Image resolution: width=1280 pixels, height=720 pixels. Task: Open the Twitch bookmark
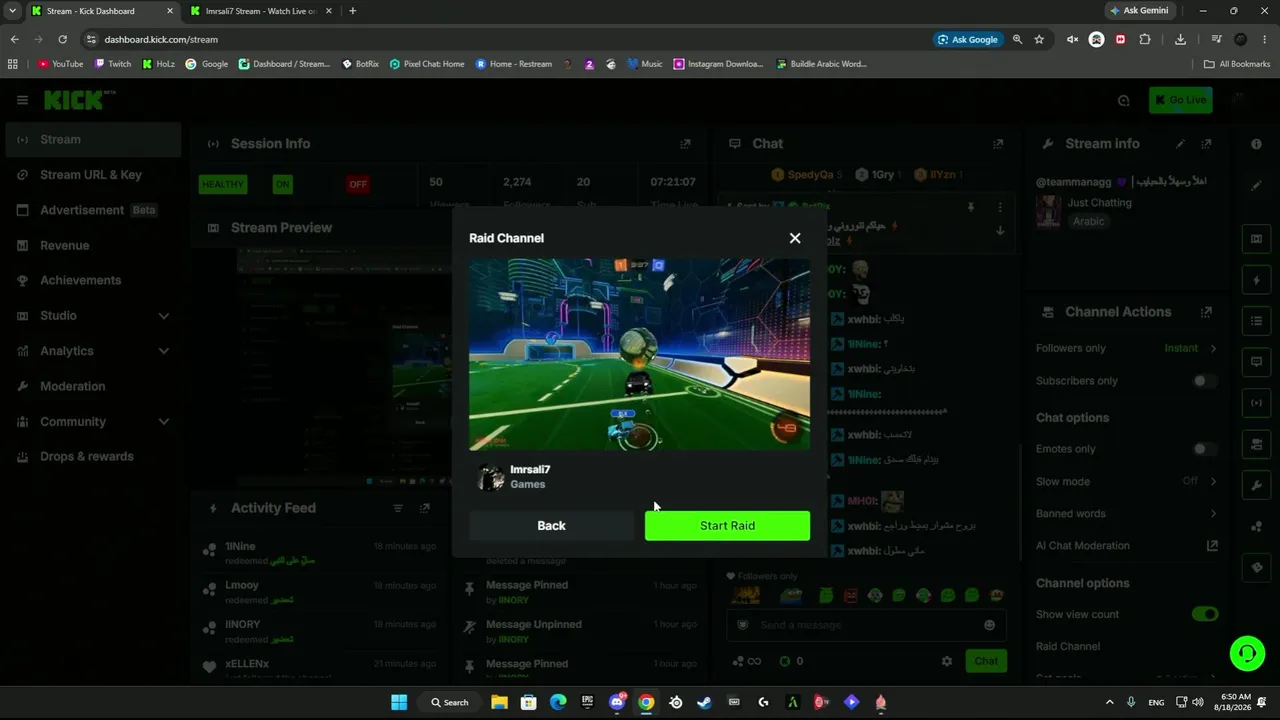point(113,64)
